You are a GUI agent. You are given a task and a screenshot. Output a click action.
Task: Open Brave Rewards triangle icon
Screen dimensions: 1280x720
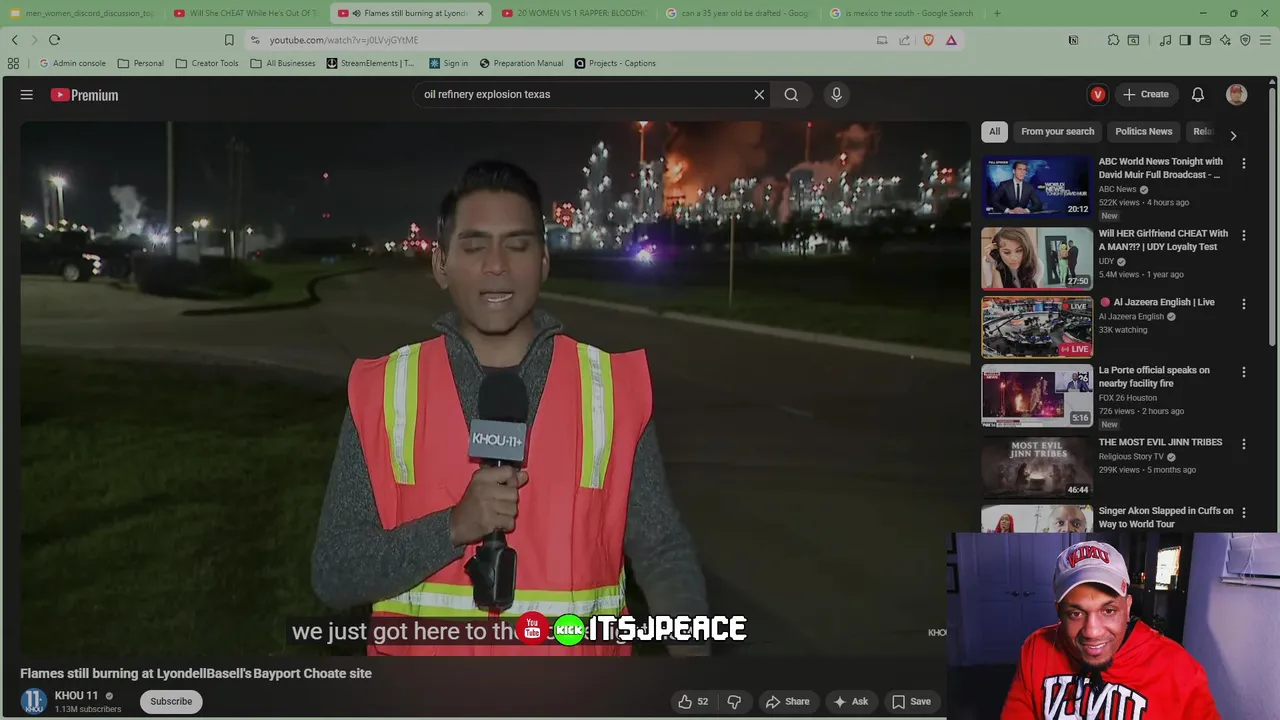coord(951,40)
